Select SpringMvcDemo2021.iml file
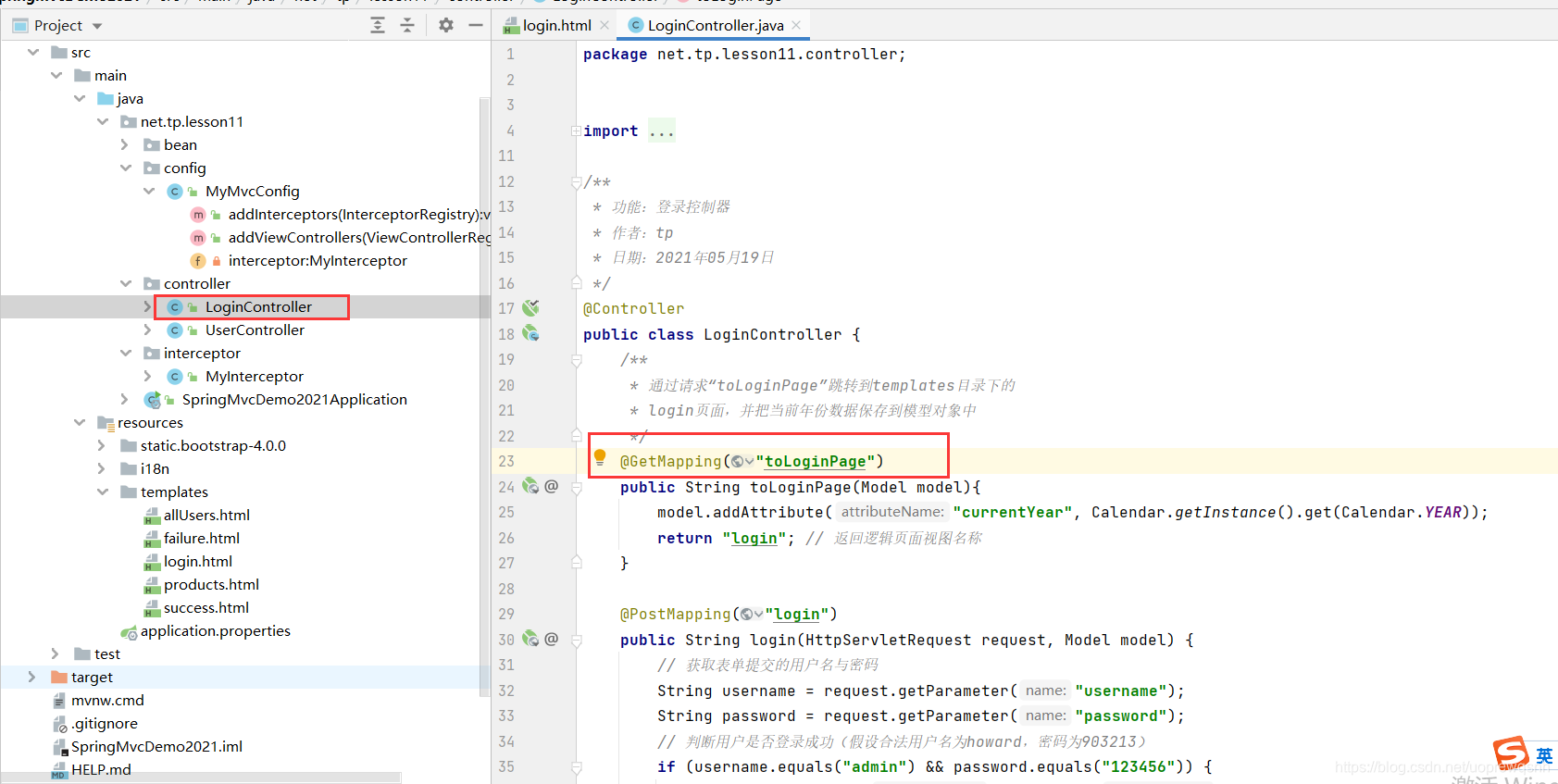The image size is (1558, 784). [156, 747]
